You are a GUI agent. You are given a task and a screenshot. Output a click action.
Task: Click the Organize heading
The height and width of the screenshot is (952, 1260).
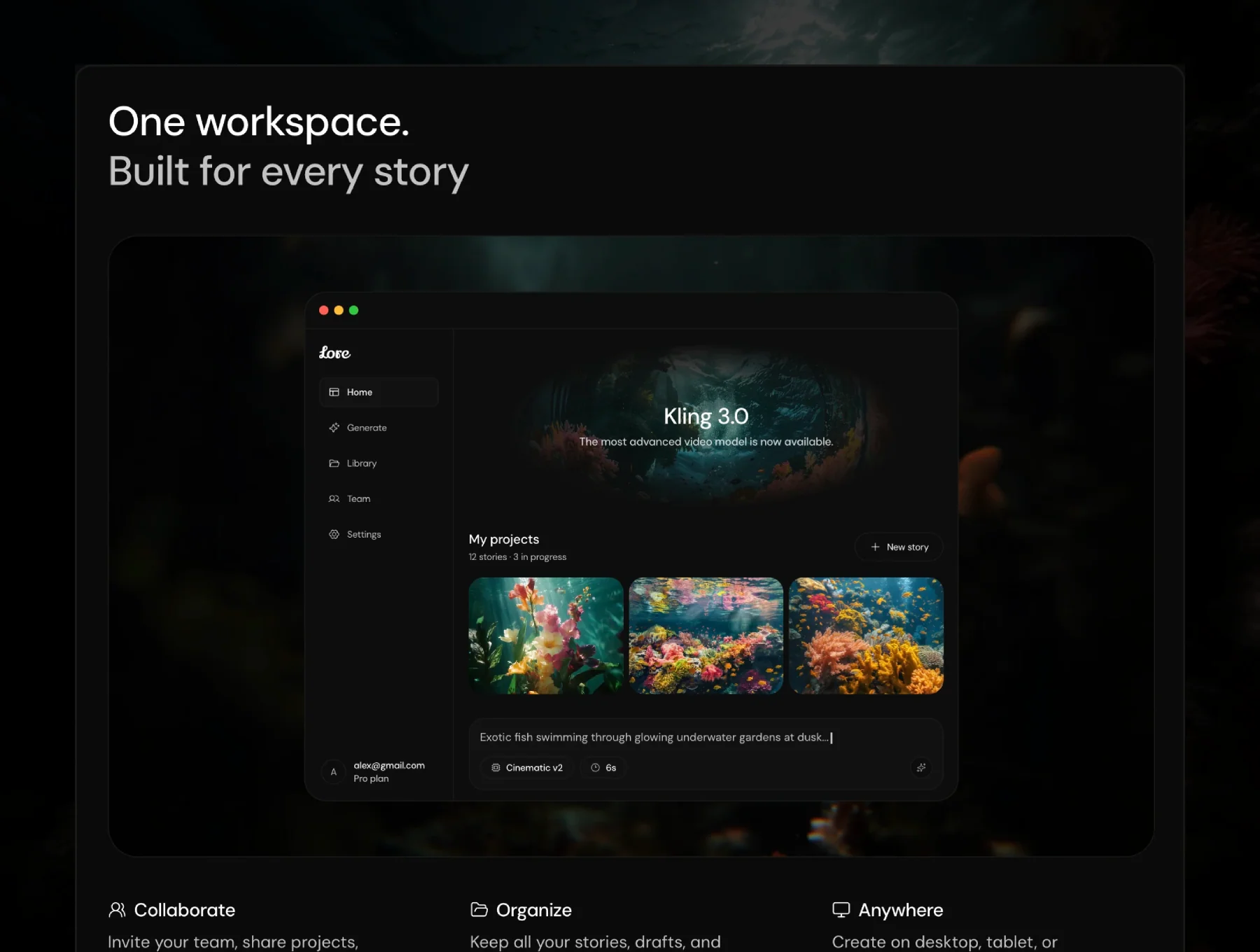tap(534, 910)
